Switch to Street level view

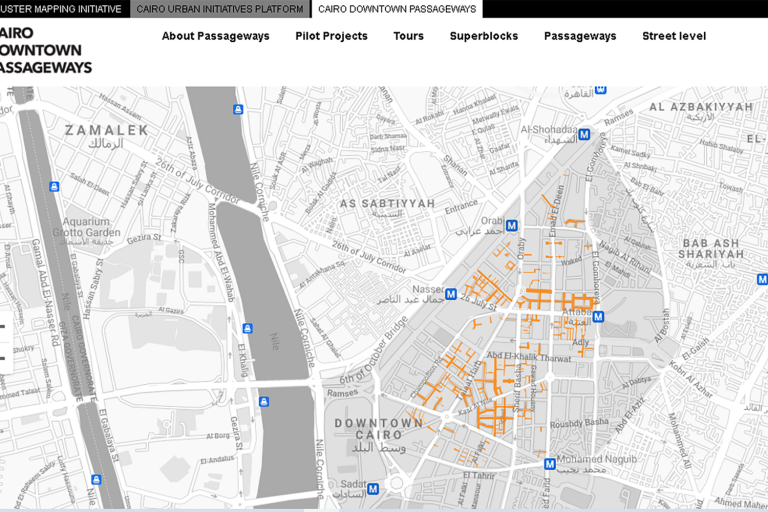[673, 36]
